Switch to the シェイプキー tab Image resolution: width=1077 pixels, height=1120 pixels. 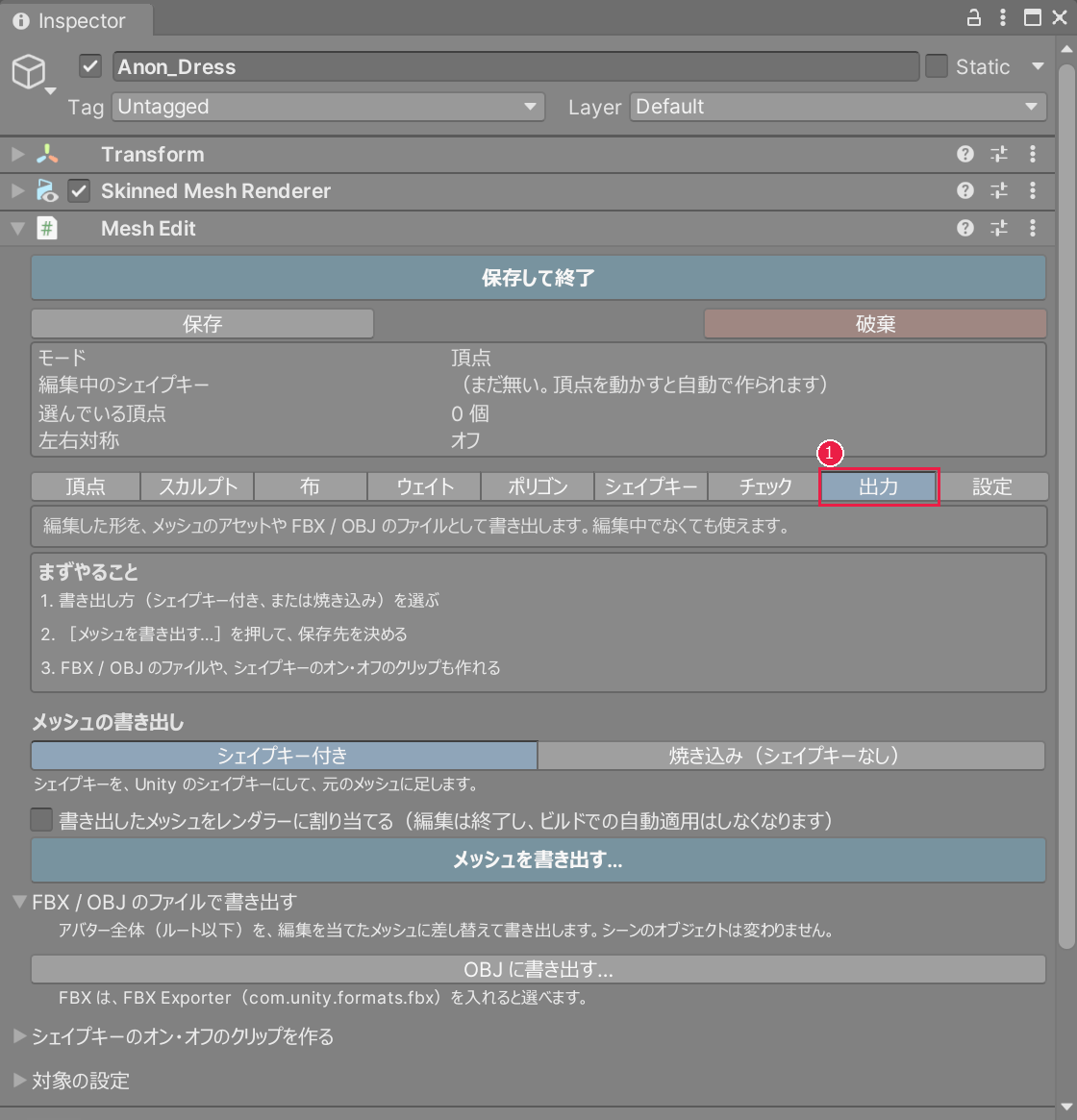coord(650,486)
